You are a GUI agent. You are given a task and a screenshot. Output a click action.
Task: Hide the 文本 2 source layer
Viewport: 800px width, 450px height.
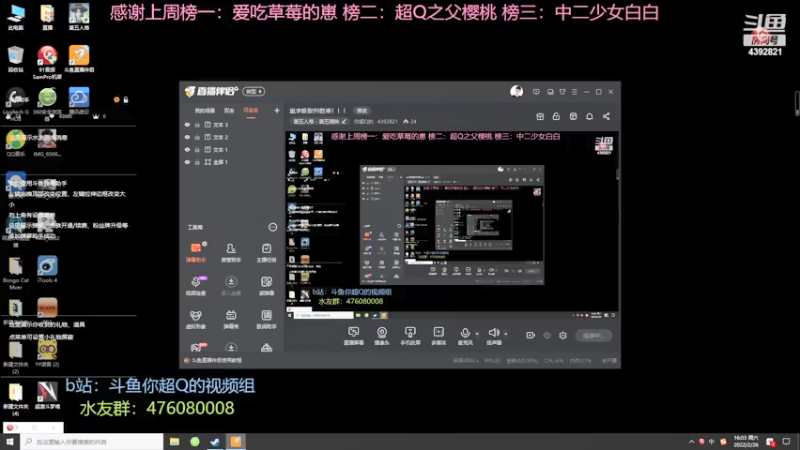click(x=187, y=137)
